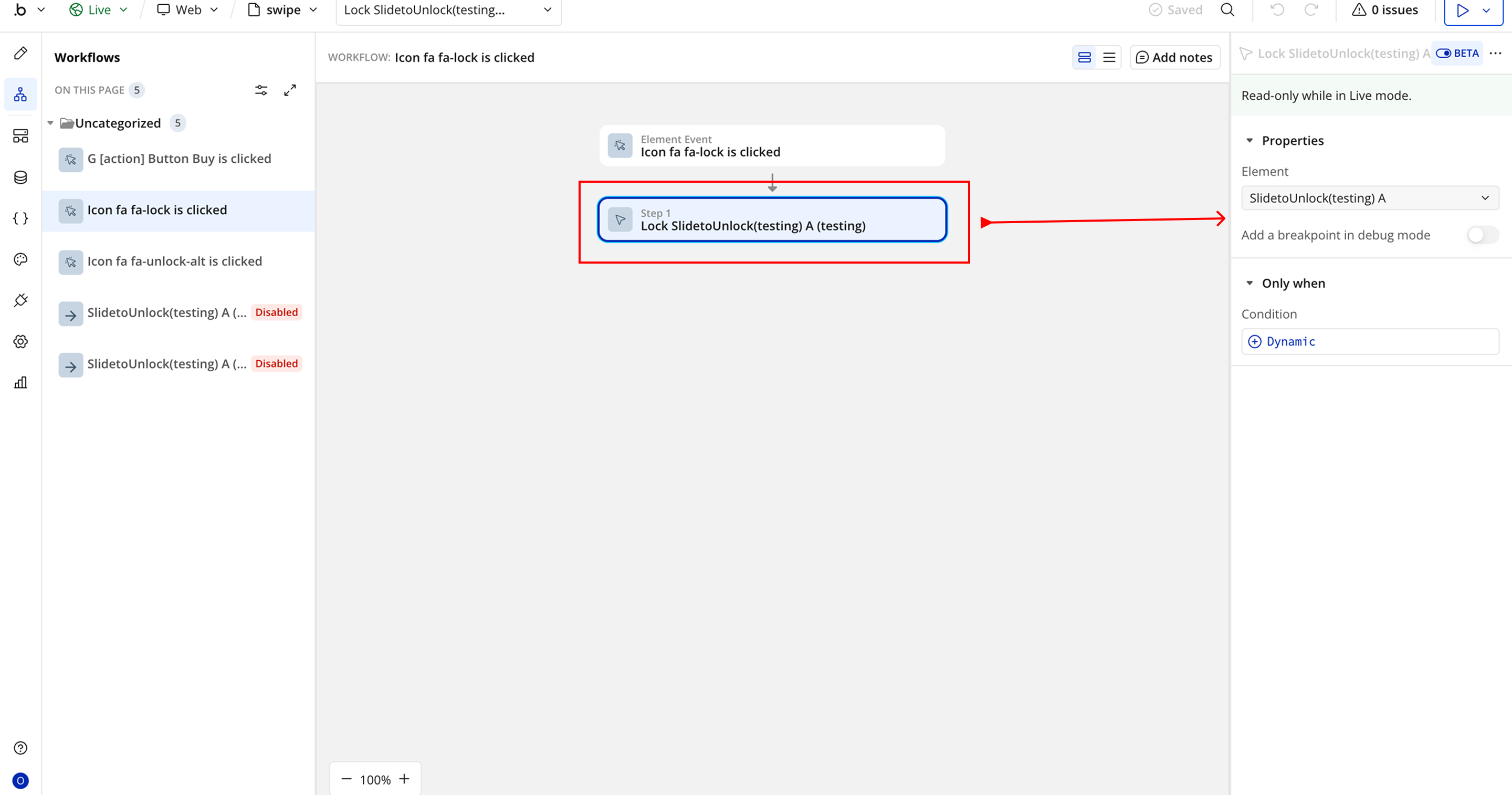Click the zoom in plus control
The image size is (1512, 795).
404,779
